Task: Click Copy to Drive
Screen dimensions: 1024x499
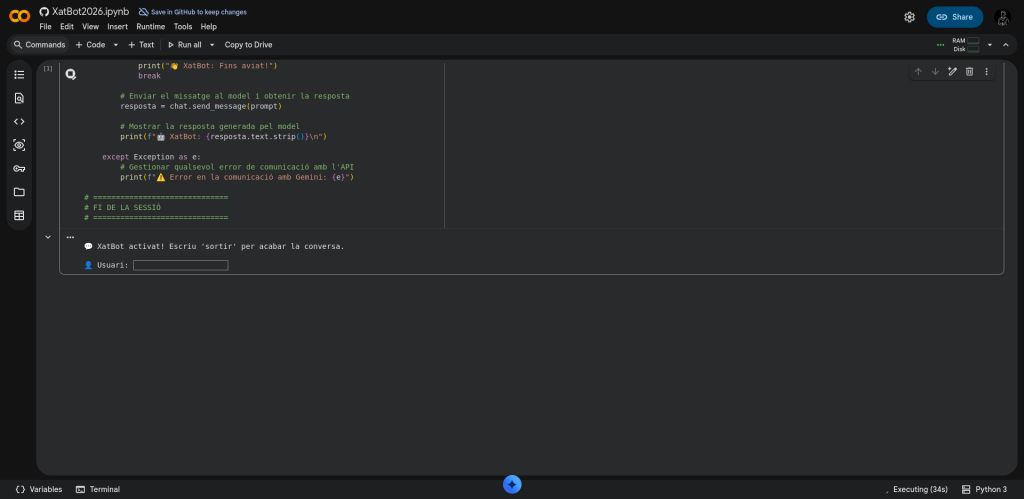Action: pos(248,45)
